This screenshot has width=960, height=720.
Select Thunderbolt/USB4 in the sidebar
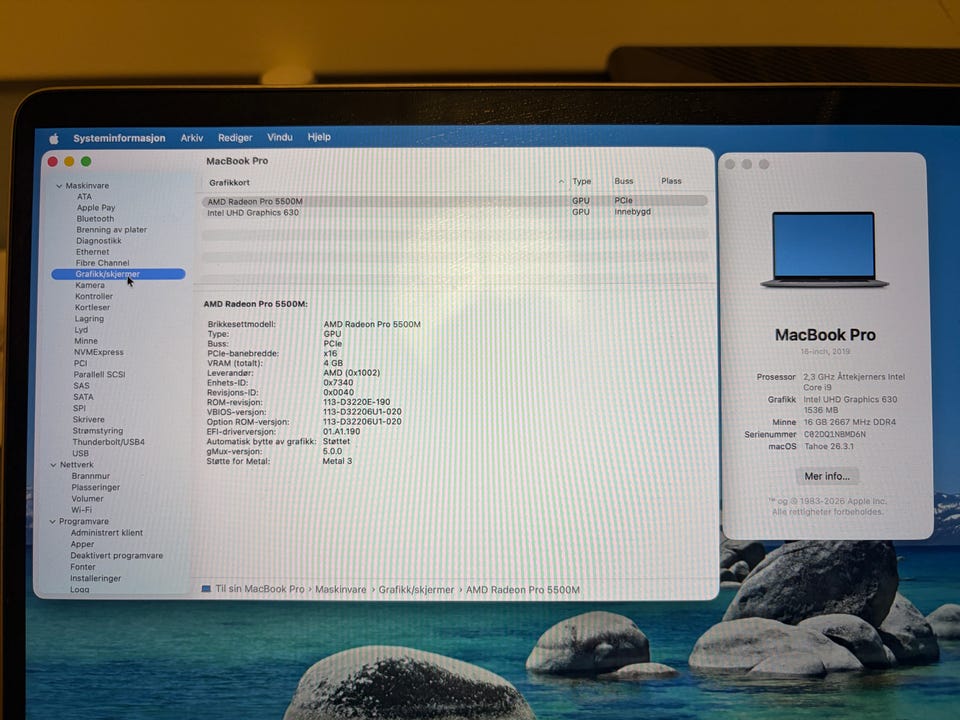(108, 442)
